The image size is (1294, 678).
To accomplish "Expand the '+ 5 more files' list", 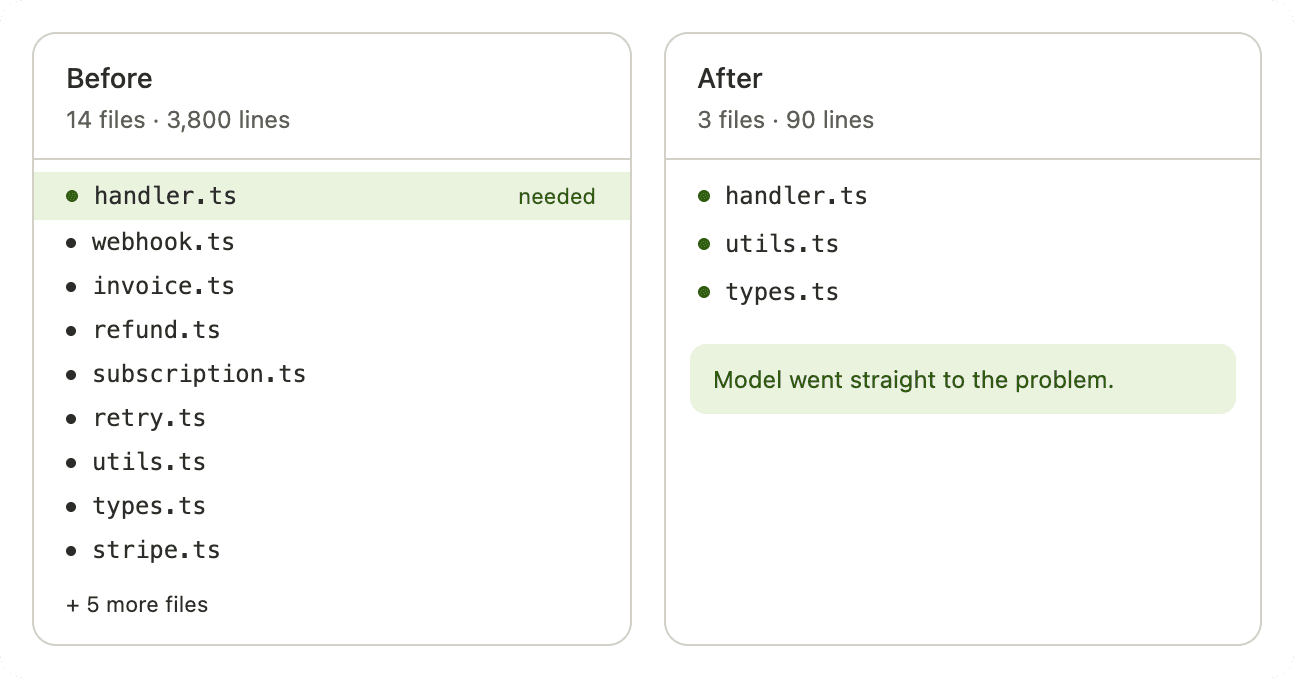I will pyautogui.click(x=137, y=605).
